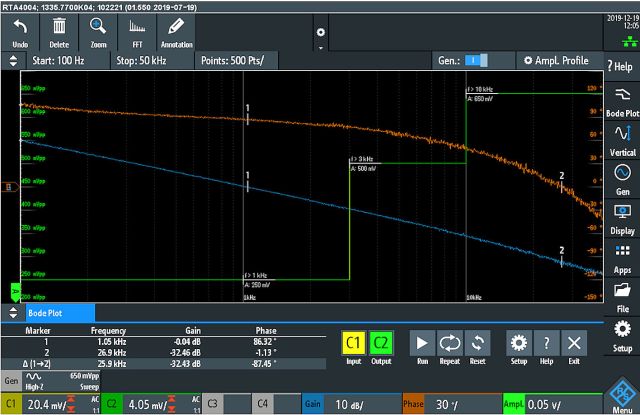Open the Apps sidebar icon
Screen dimensions: 640x415
click(x=622, y=259)
